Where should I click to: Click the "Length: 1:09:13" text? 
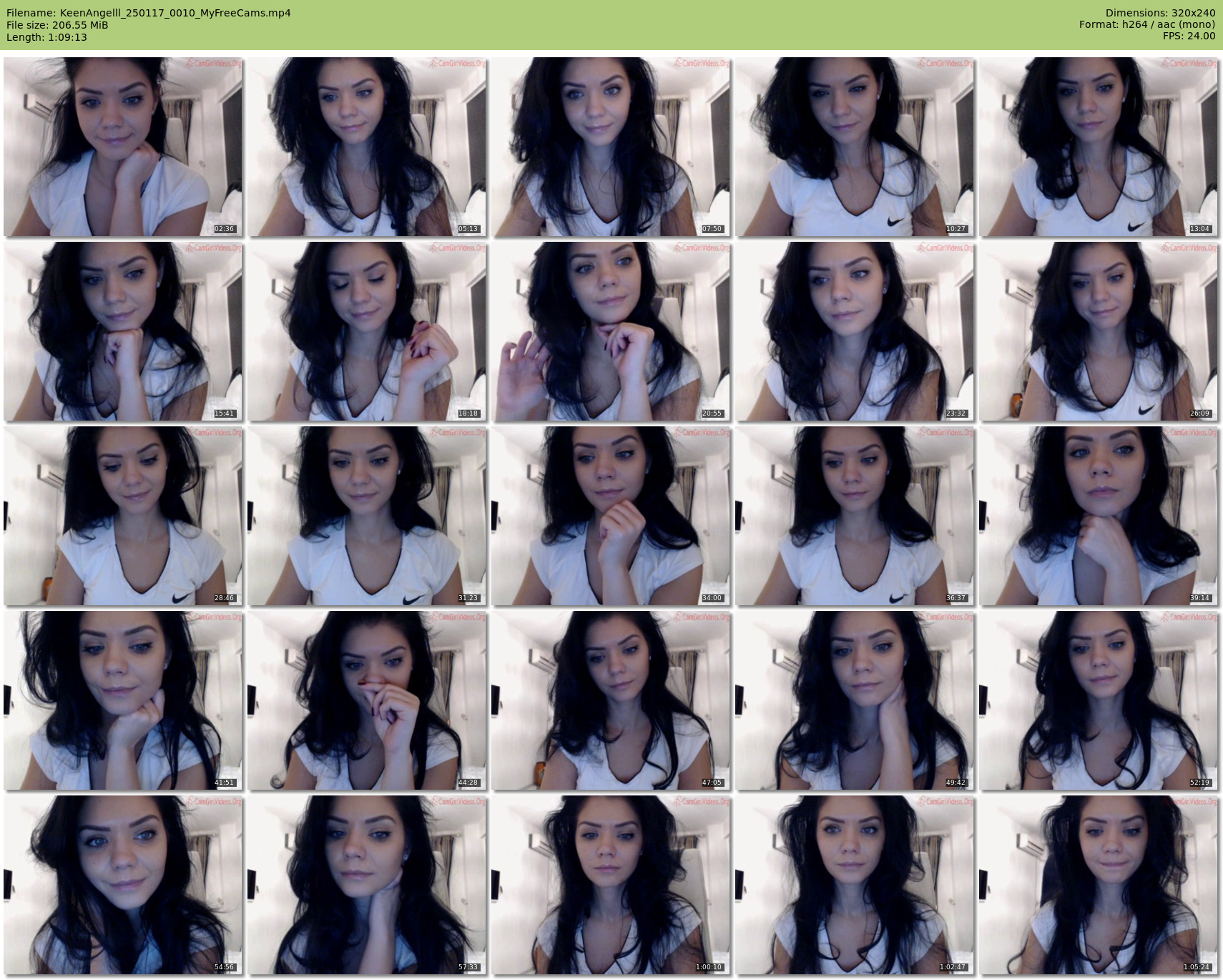pyautogui.click(x=46, y=37)
